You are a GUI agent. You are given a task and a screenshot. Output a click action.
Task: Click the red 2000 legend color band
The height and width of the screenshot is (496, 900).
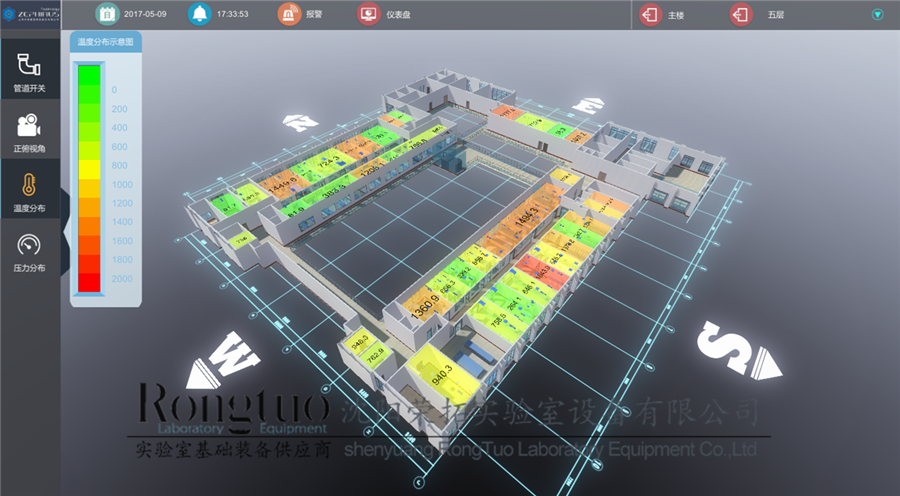89,281
